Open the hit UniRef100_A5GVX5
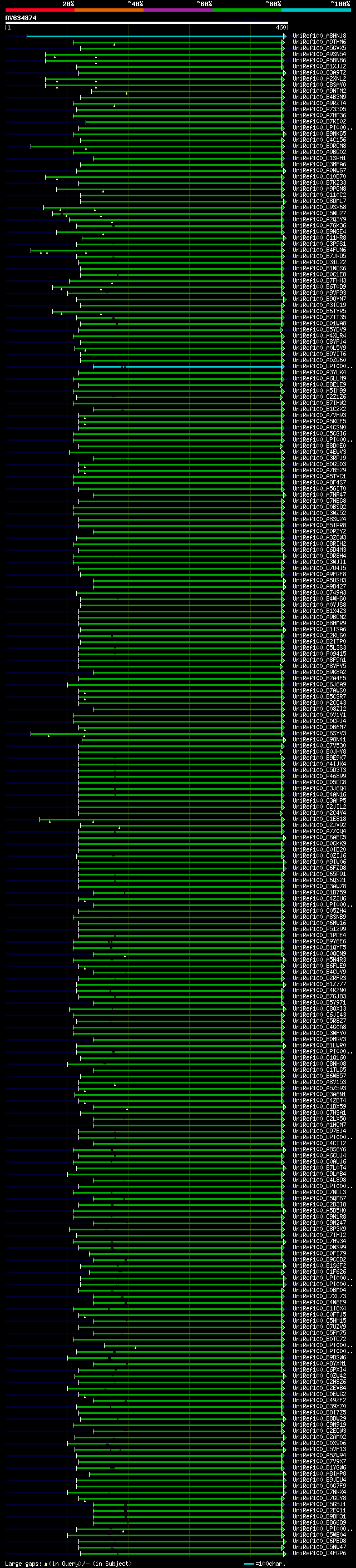 [x=319, y=48]
